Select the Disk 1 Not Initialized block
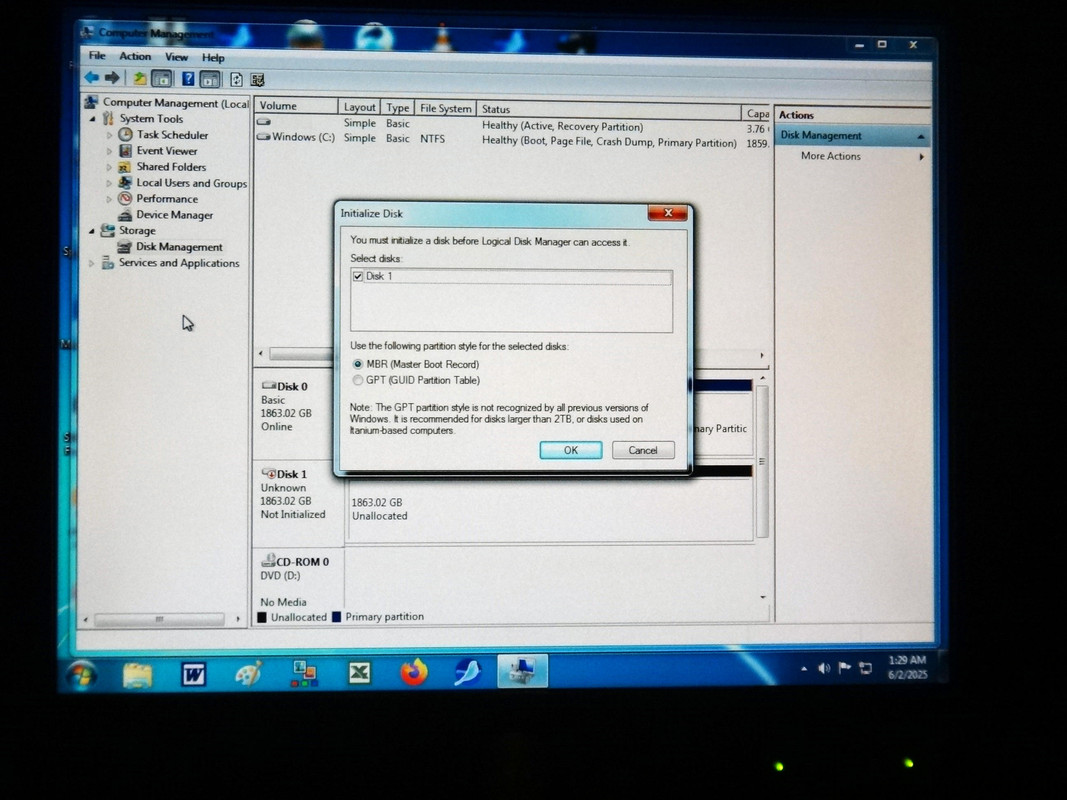1067x800 pixels. tap(298, 503)
